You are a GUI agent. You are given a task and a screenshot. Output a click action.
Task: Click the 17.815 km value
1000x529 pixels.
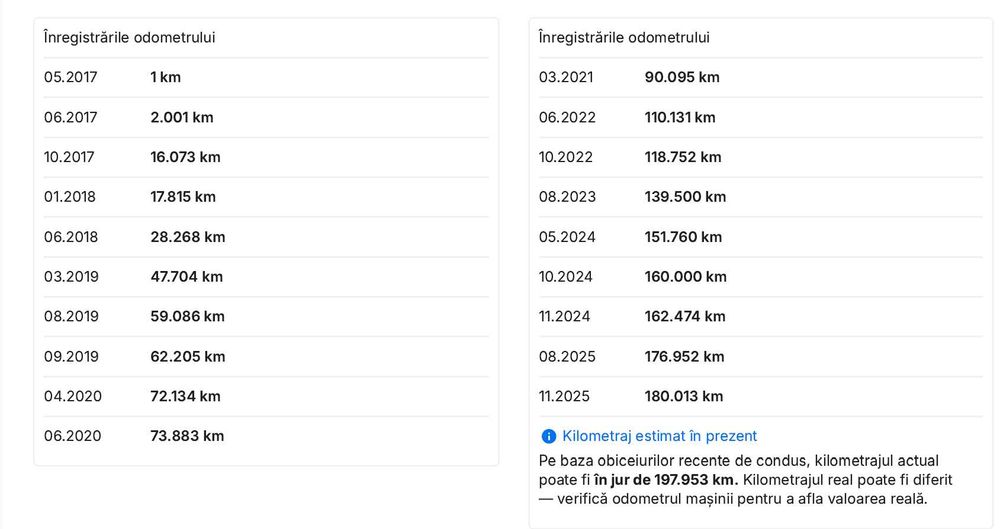(183, 197)
